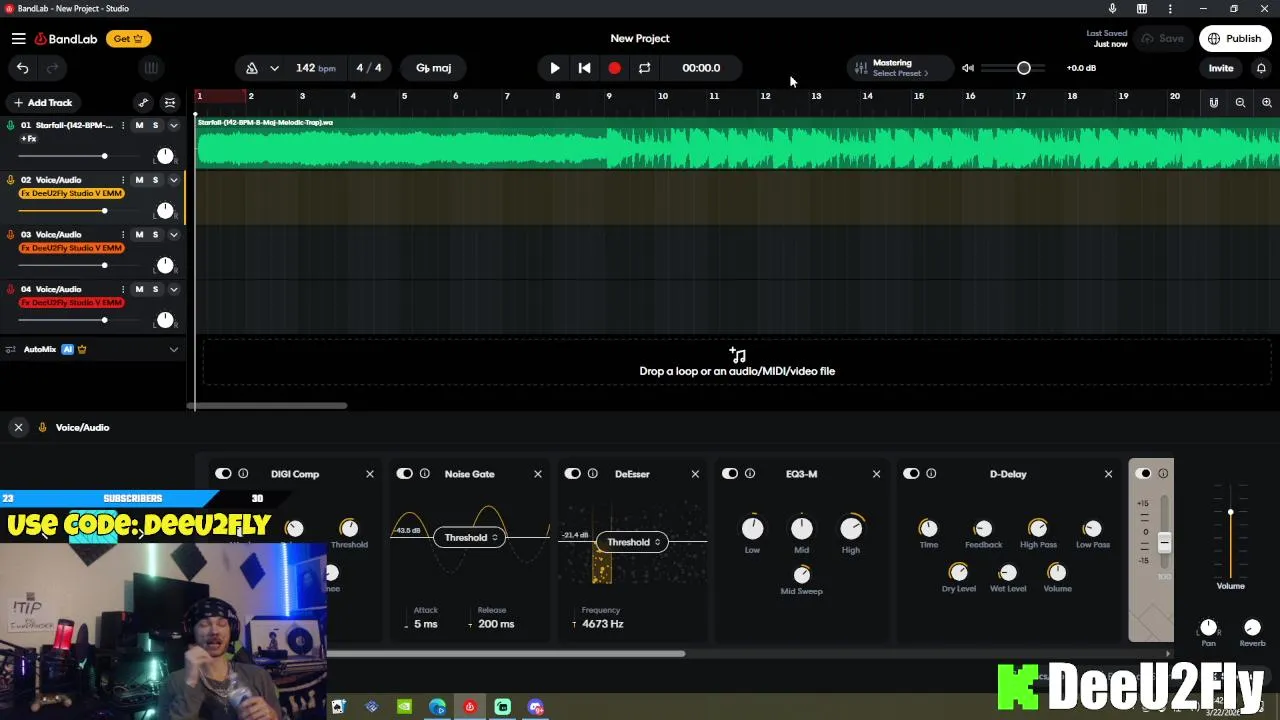Expand the AutoMix section

174,349
